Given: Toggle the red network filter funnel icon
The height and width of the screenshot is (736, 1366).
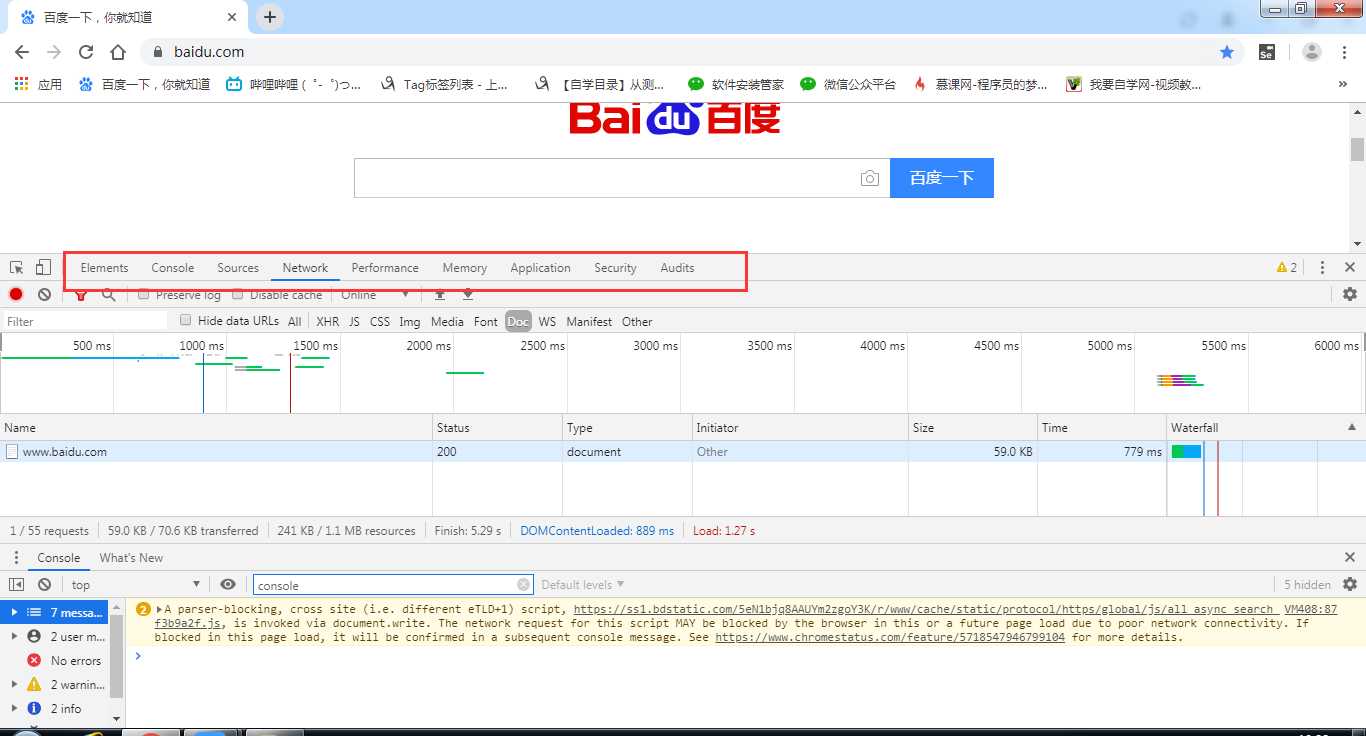Looking at the screenshot, I should point(81,295).
